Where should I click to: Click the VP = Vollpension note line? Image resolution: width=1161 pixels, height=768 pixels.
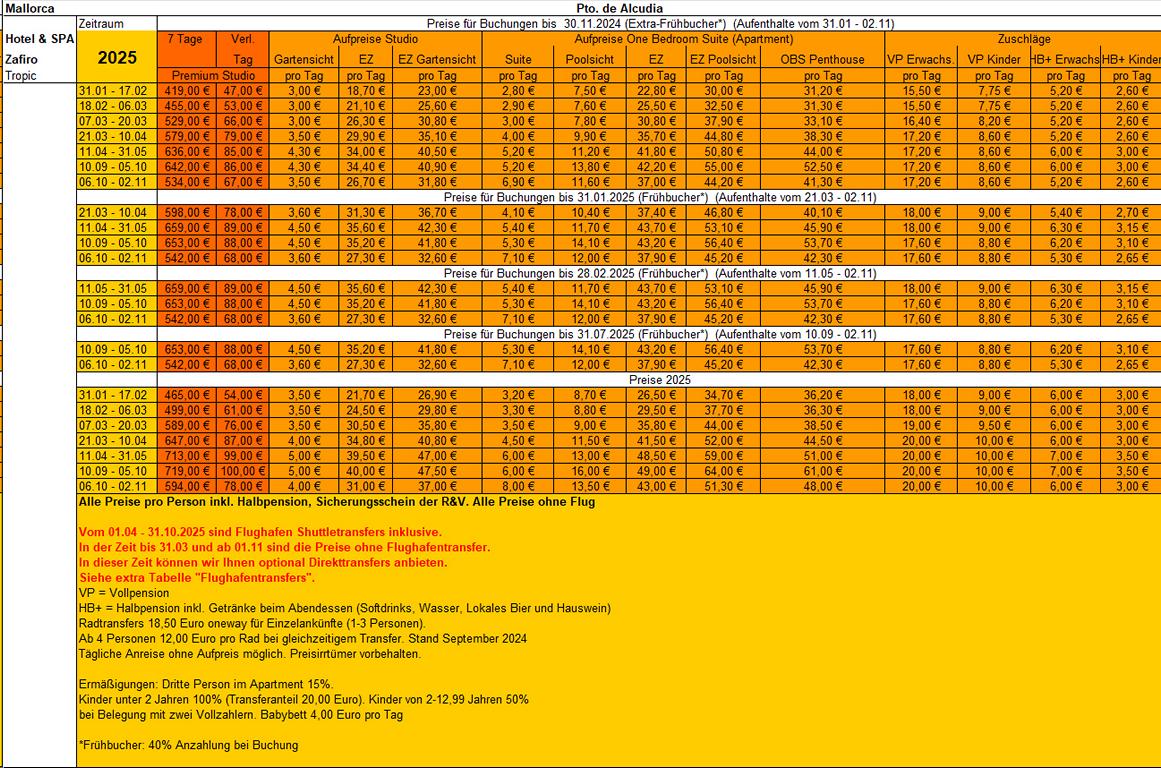(x=123, y=593)
